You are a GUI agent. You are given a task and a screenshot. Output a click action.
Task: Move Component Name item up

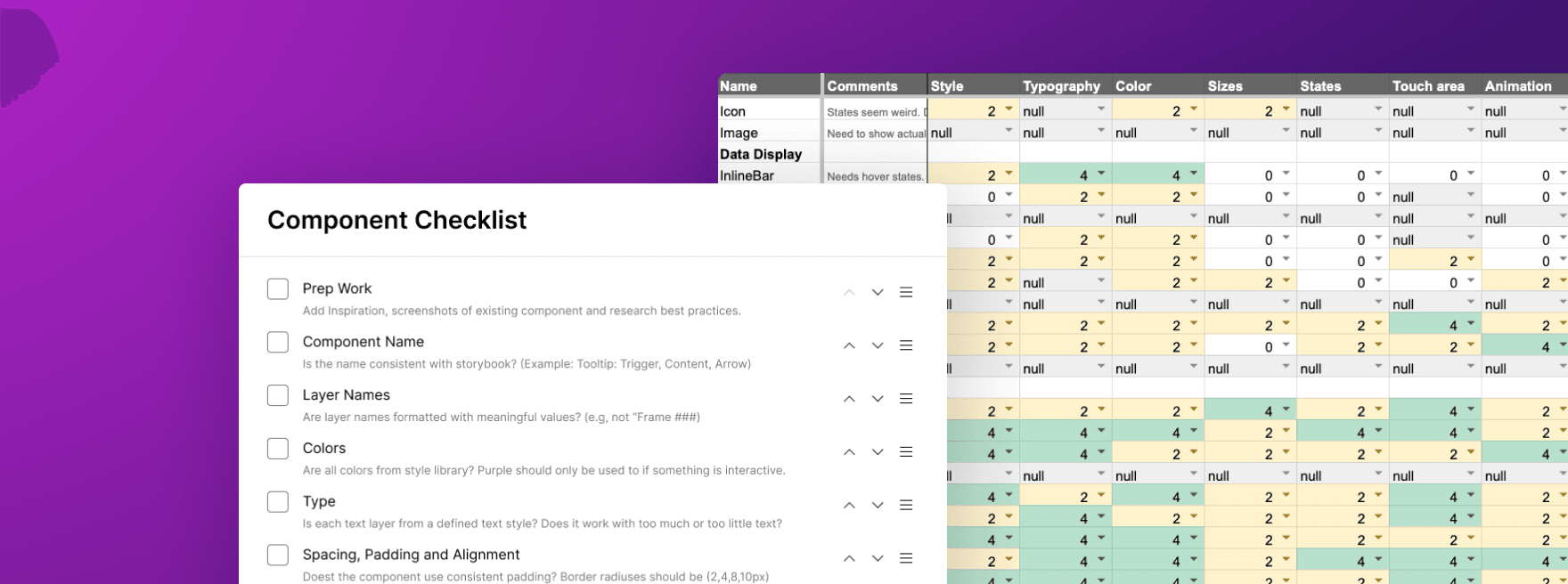pyautogui.click(x=849, y=345)
